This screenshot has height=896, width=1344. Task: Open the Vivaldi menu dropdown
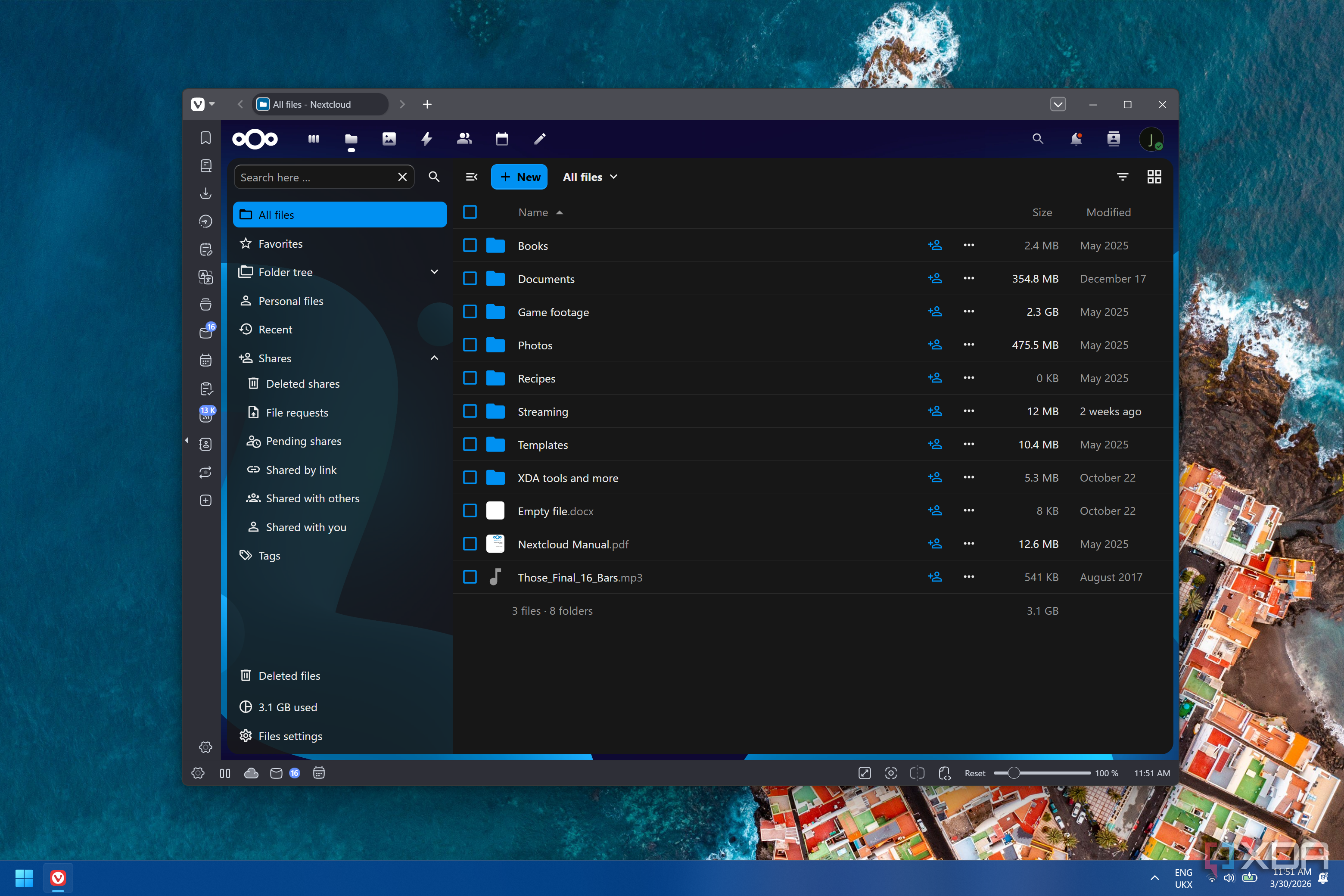203,104
